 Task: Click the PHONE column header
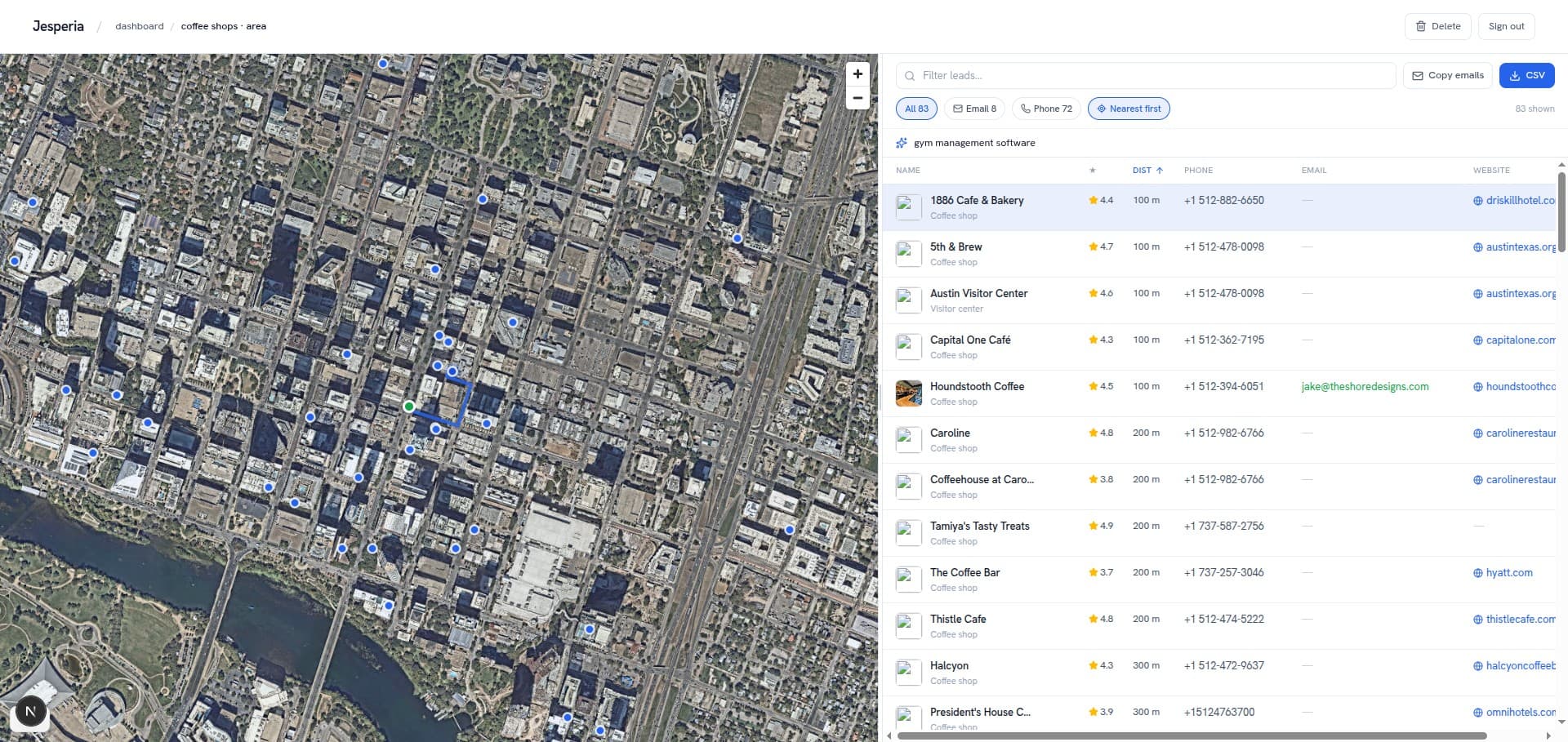[1198, 171]
